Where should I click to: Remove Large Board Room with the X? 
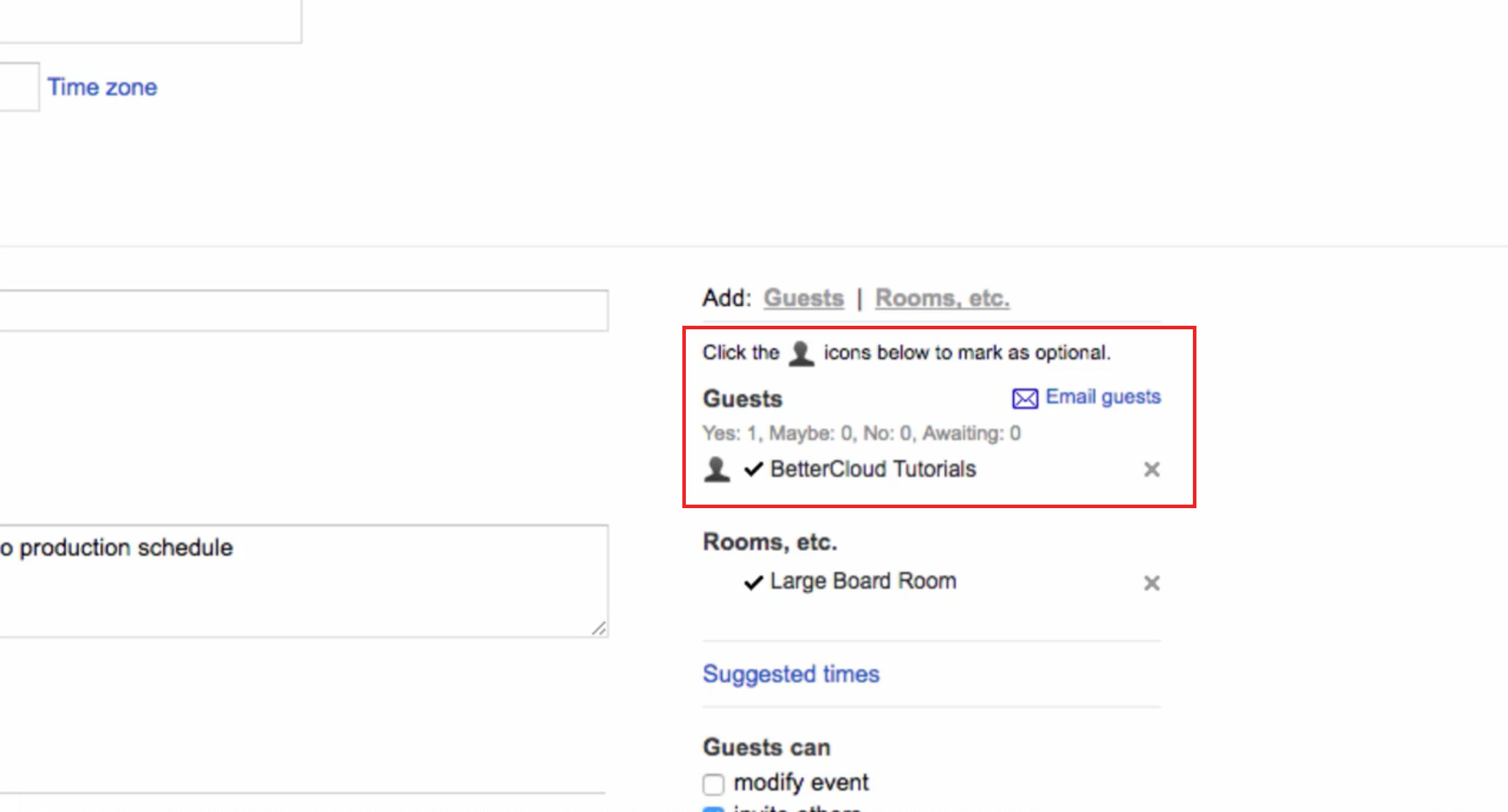point(1151,583)
